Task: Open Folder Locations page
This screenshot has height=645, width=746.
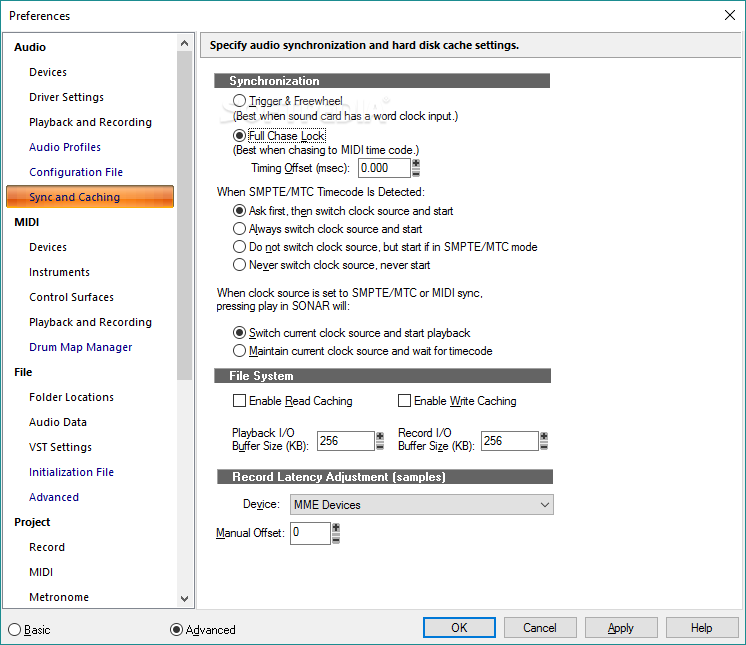Action: pos(71,397)
